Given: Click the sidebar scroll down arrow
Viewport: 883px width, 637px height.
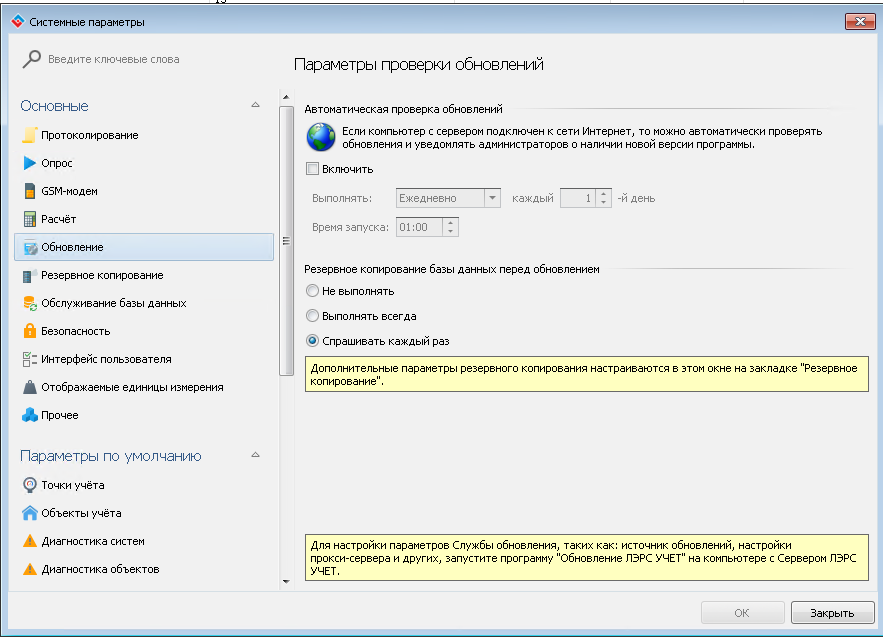Looking at the screenshot, I should (286, 581).
